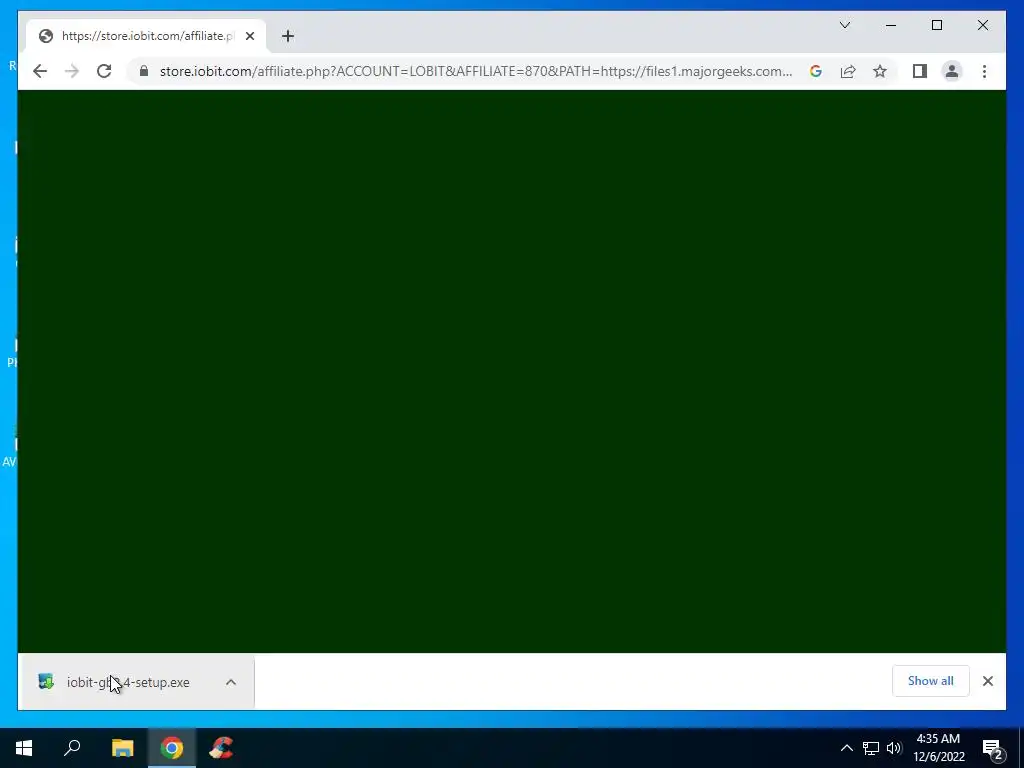
Task: Expand options for iobit setup.exe download
Action: click(x=231, y=682)
